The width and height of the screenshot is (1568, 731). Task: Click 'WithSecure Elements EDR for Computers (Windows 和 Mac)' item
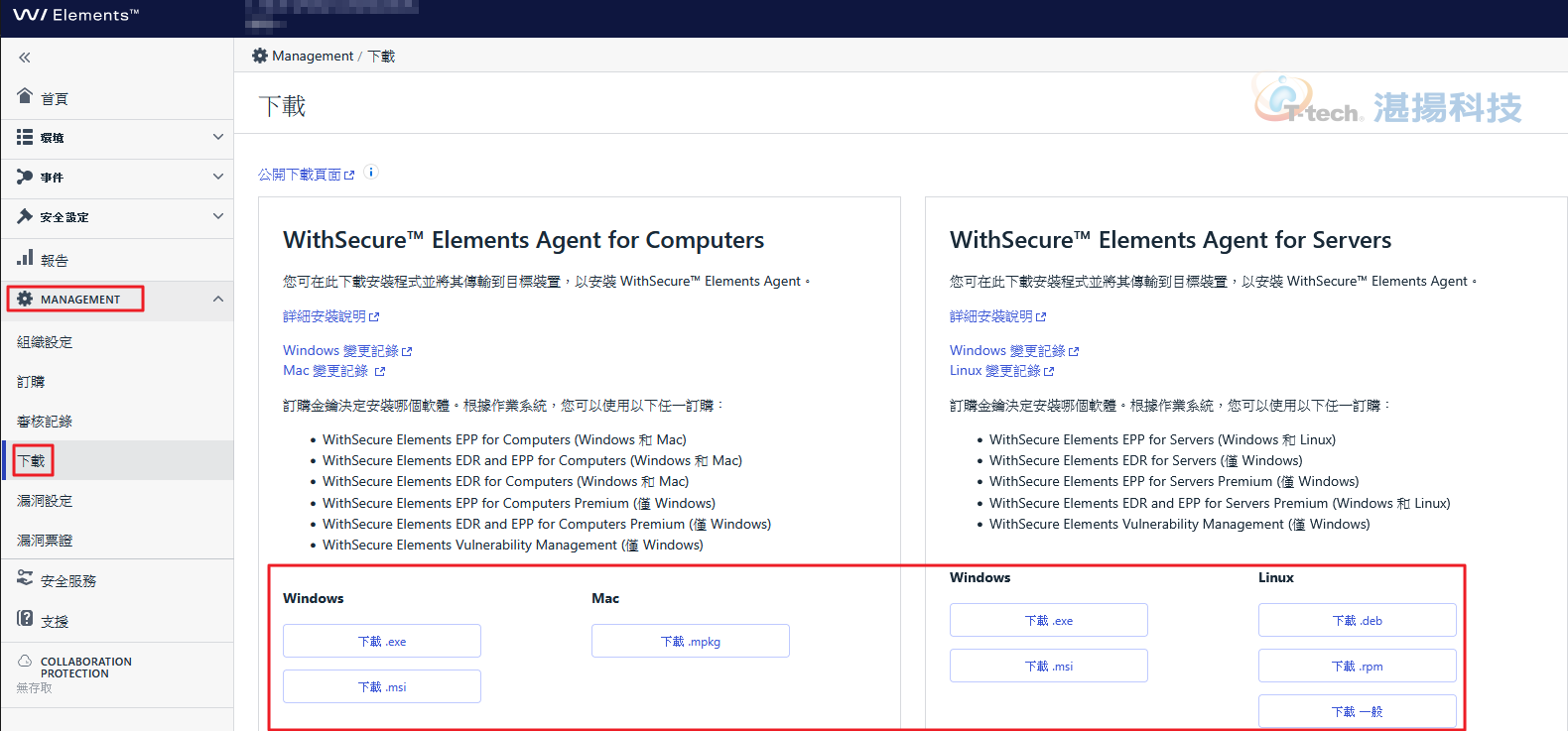coord(505,481)
